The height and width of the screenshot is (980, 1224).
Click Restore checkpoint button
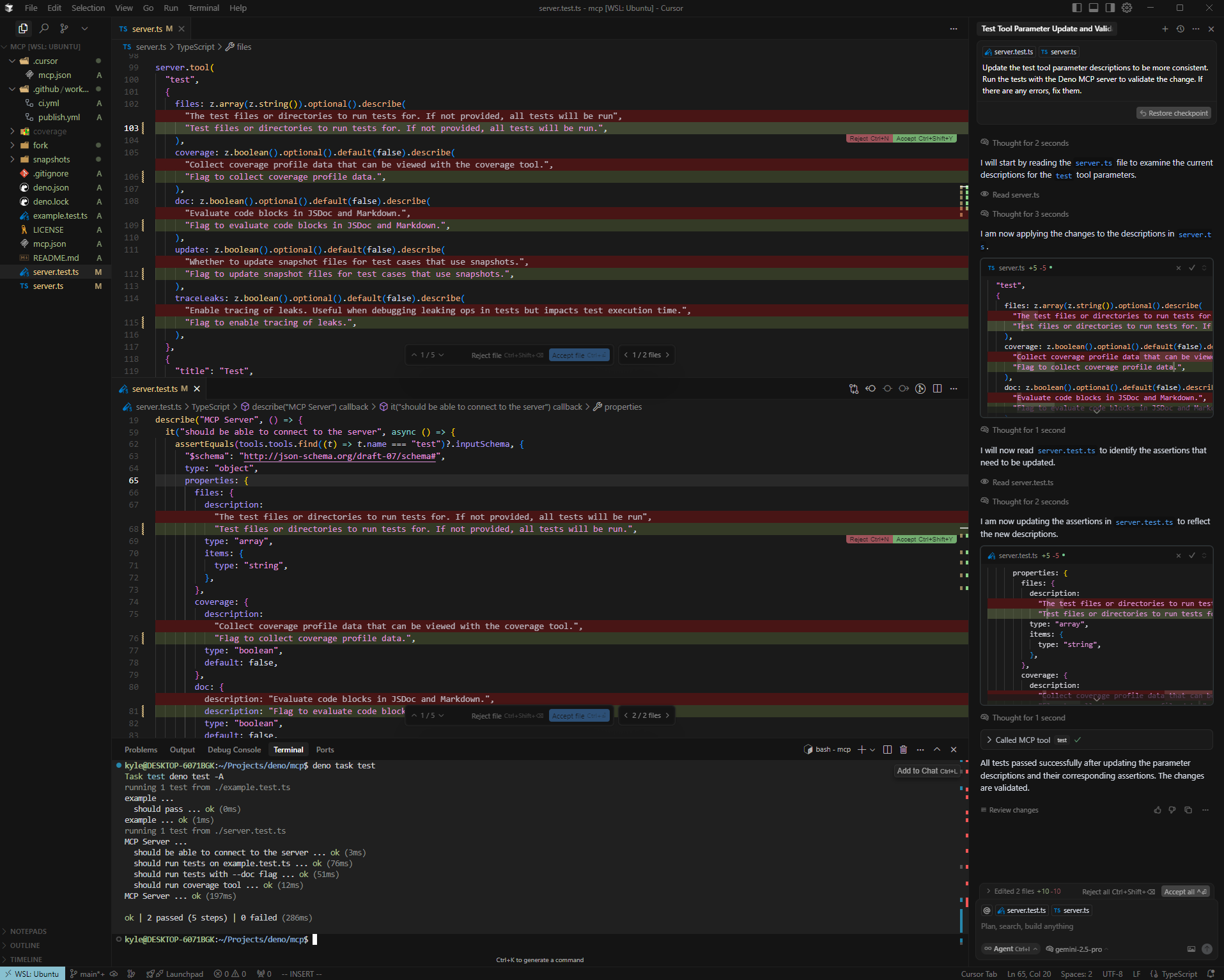click(1174, 113)
